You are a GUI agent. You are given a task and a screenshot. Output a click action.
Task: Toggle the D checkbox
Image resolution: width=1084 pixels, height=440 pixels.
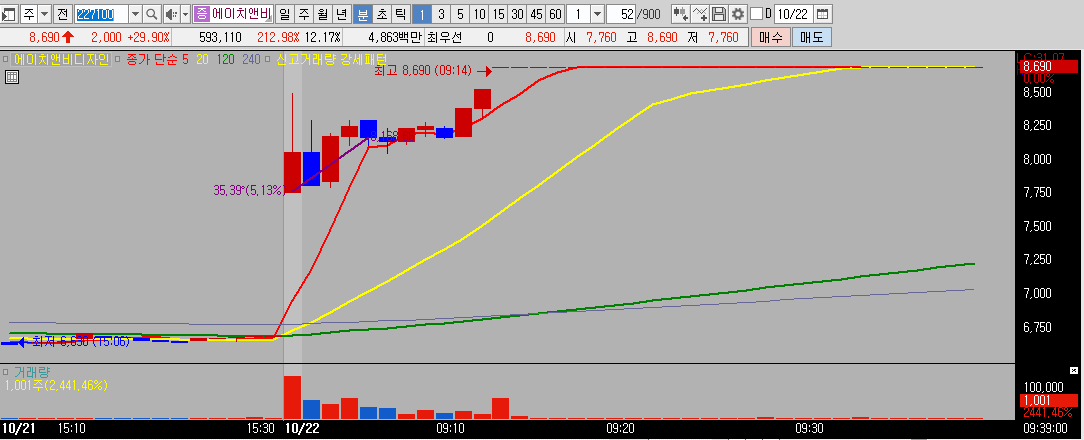pos(756,13)
